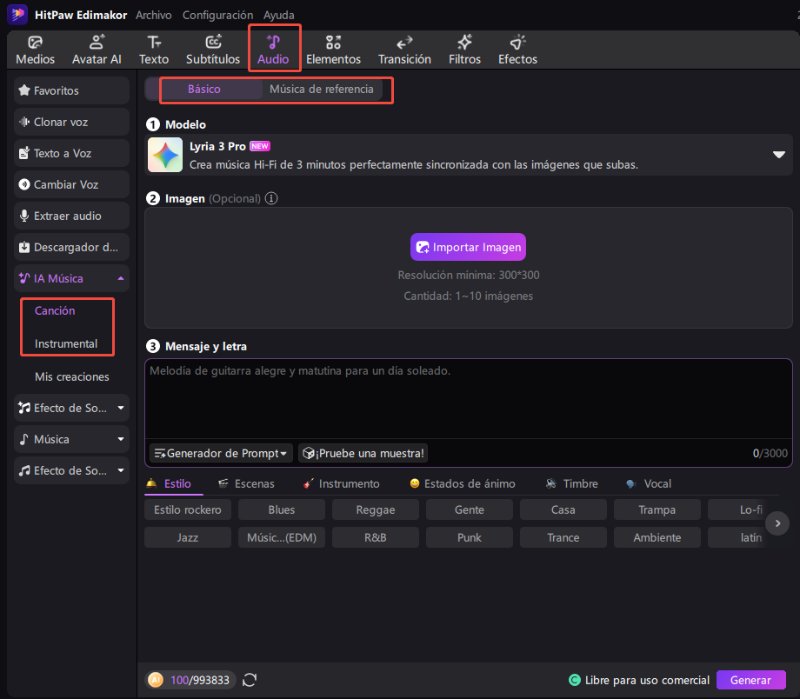800x699 pixels.
Task: Toggle the Reggae style tag
Action: 376,510
